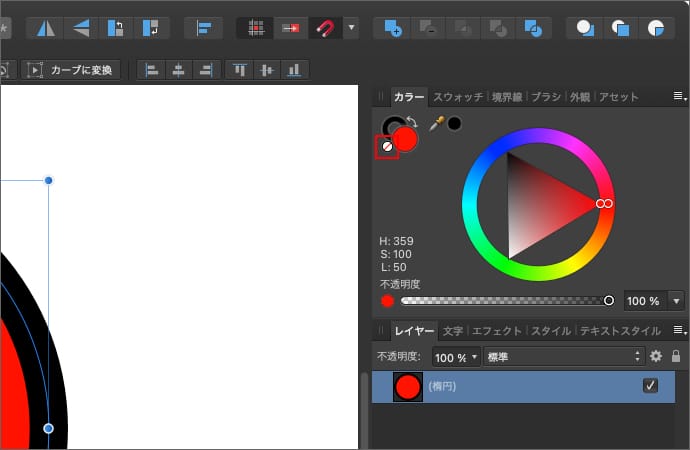Toggle the force pixel alignment icon

tap(256, 28)
